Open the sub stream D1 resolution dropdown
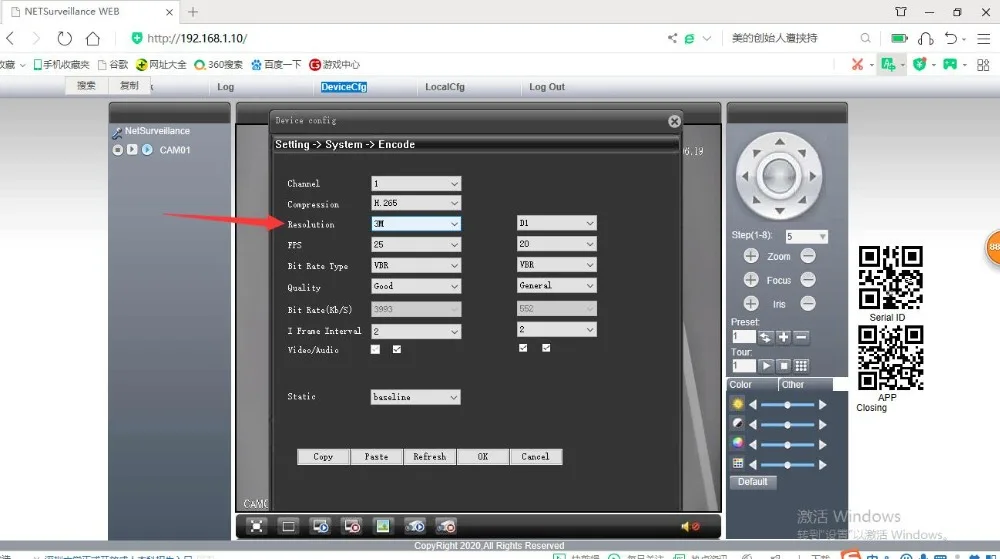Image resolution: width=1000 pixels, height=559 pixels. point(556,223)
